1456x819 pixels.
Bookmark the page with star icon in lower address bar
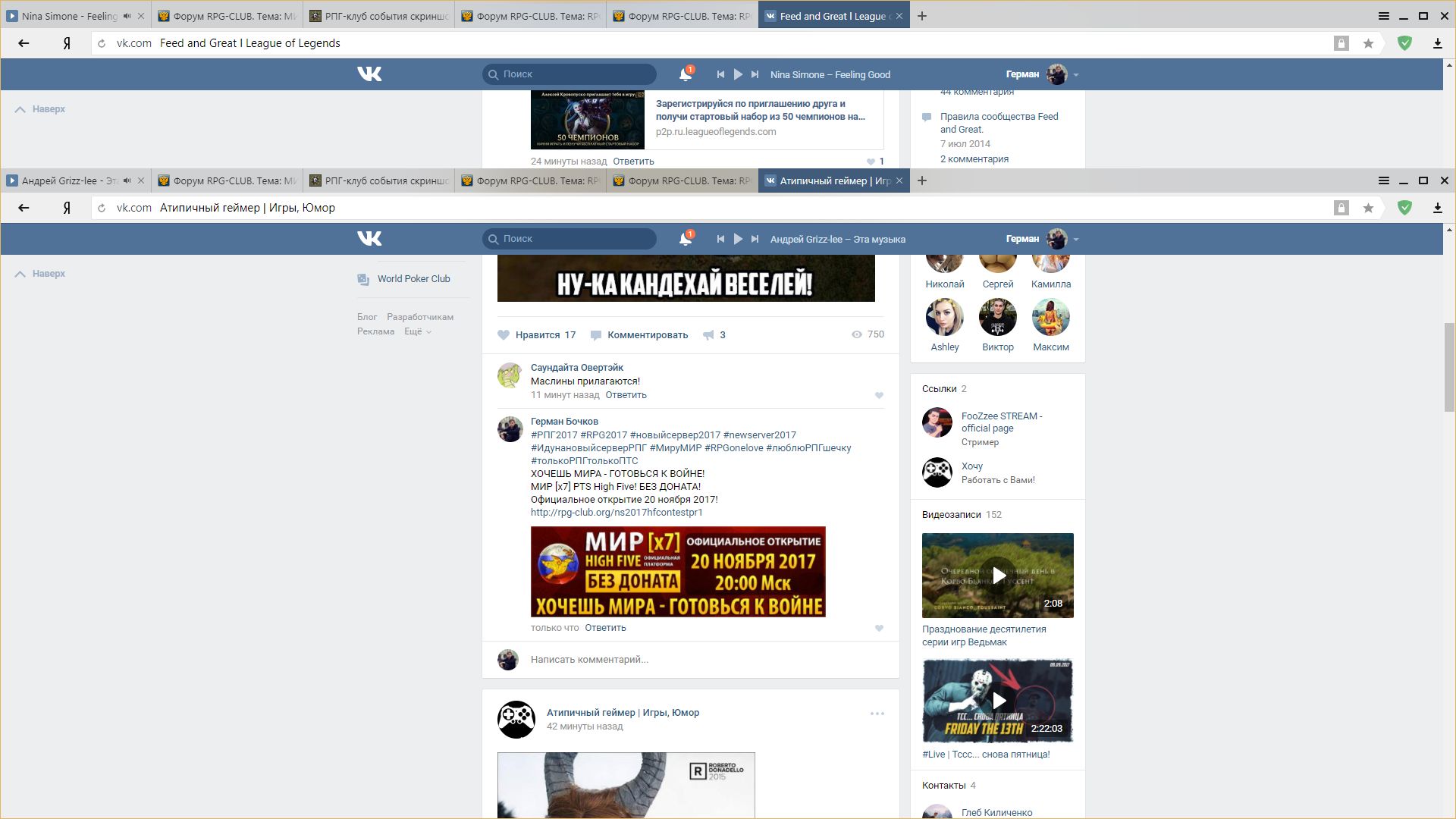click(x=1368, y=208)
